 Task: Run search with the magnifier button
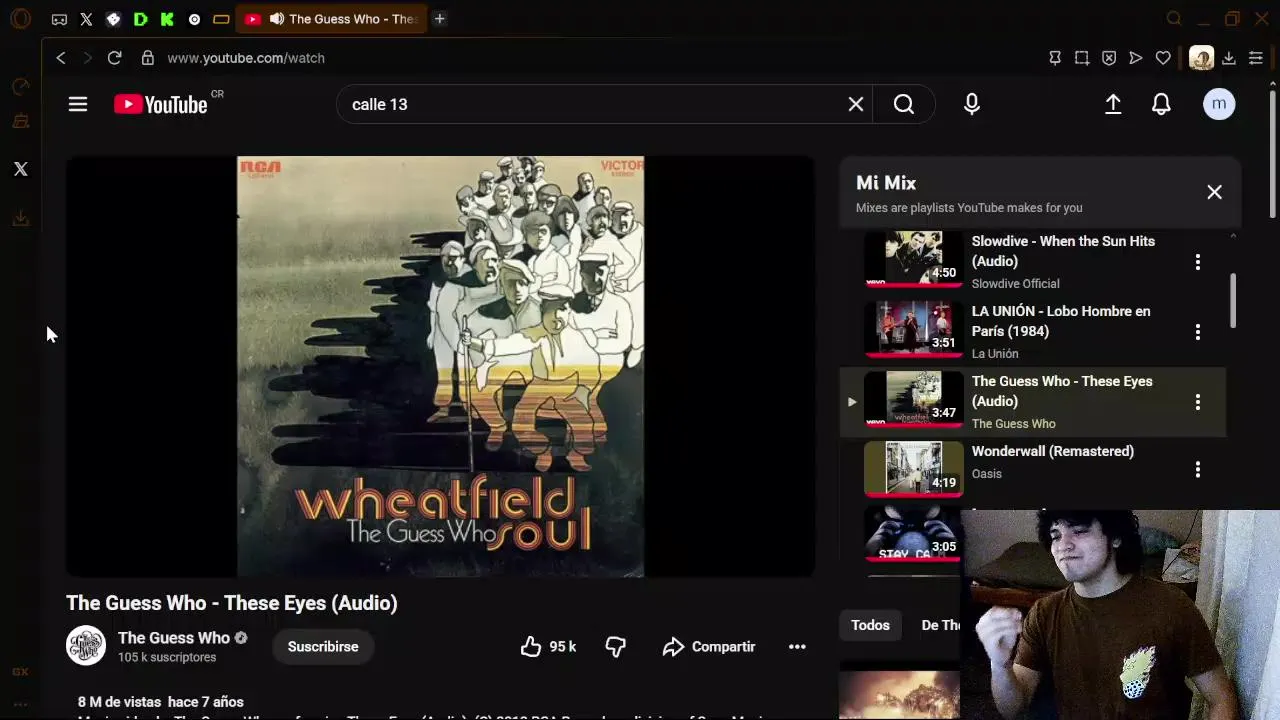coord(904,104)
